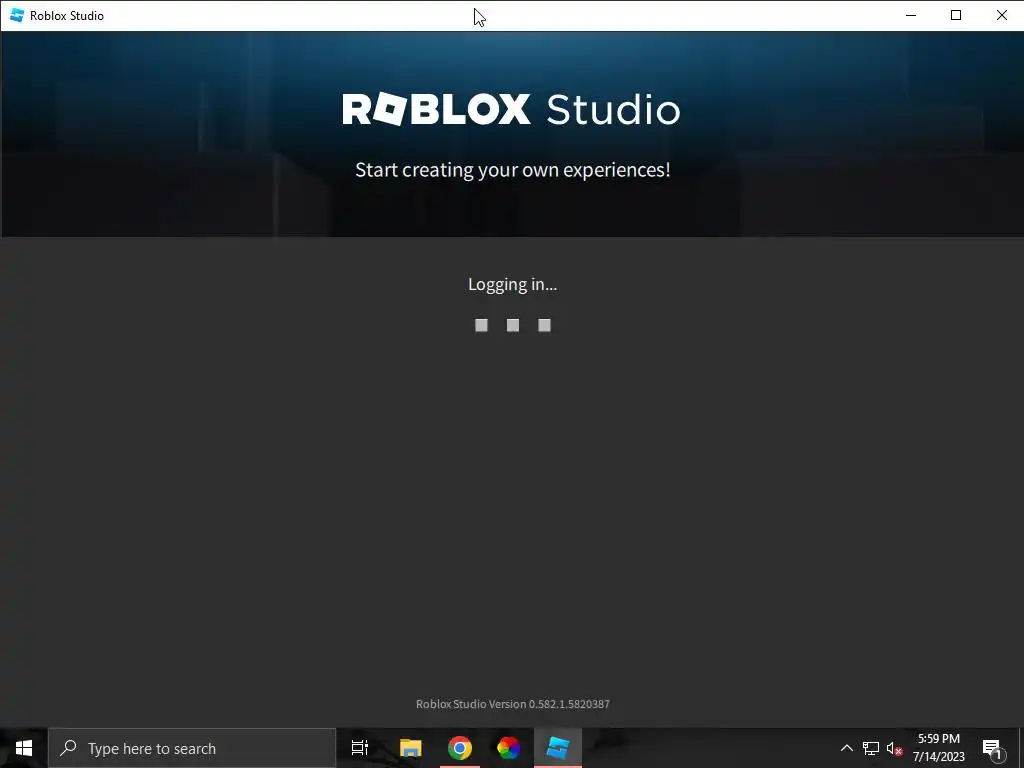This screenshot has height=768, width=1024.
Task: Close the Roblox Studio window
Action: (x=1001, y=15)
